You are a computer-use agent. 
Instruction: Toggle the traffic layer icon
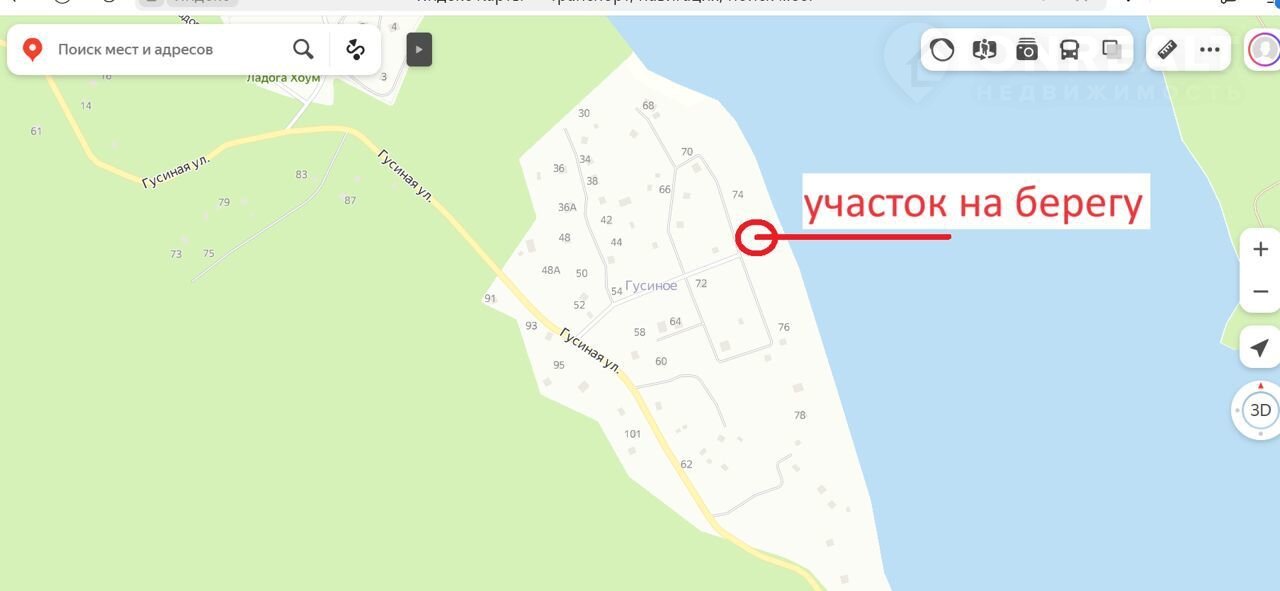[942, 49]
